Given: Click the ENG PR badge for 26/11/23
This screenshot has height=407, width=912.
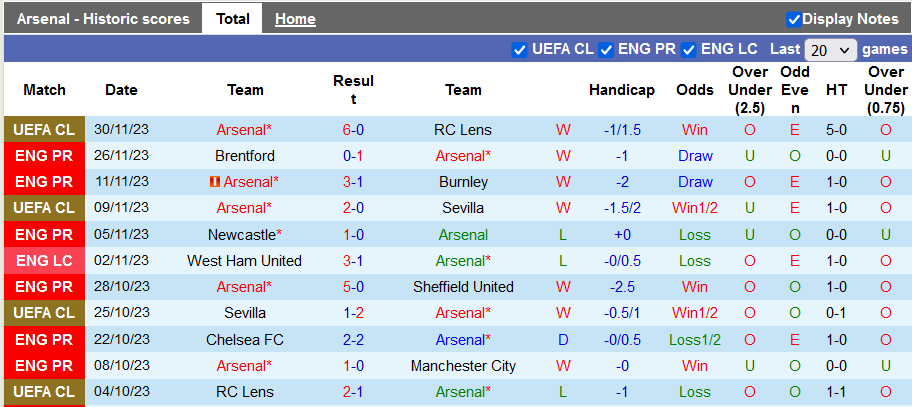Looking at the screenshot, I should coord(44,156).
